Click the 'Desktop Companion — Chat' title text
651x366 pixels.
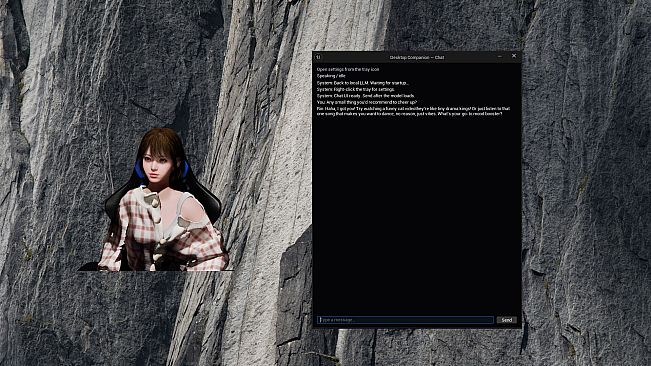417,57
